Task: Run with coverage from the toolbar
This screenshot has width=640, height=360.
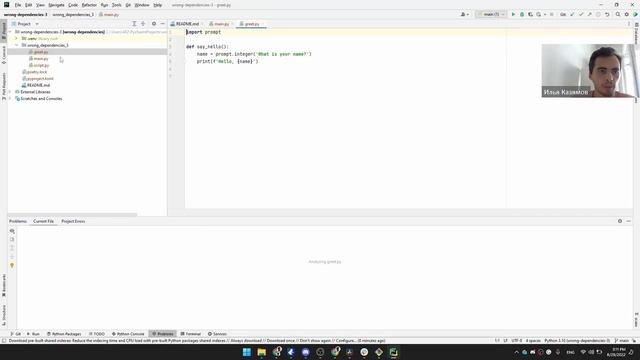Action: [x=530, y=14]
